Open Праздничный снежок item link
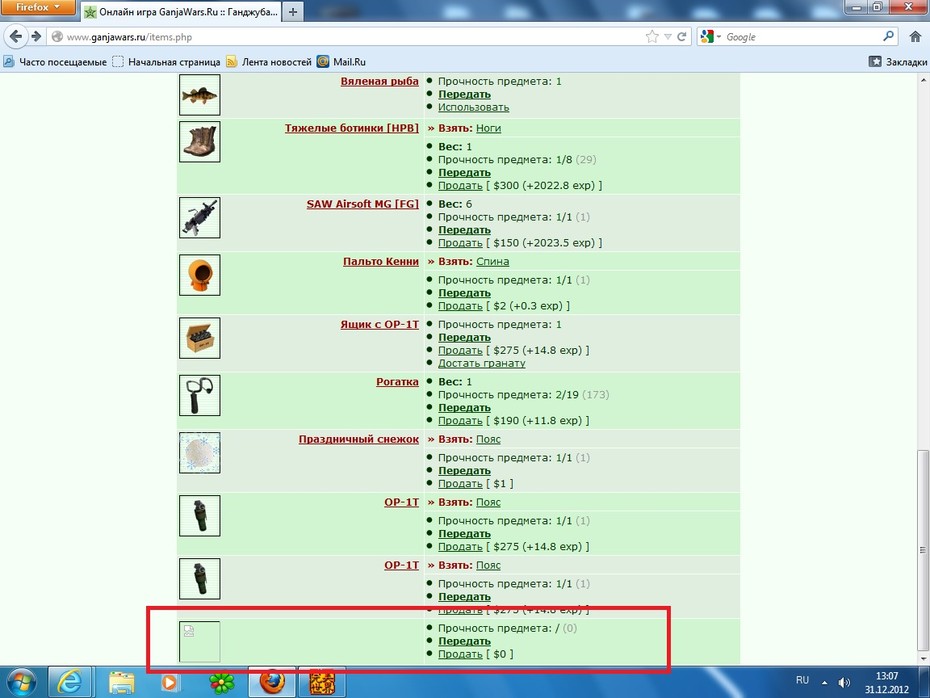The image size is (930, 698). (x=359, y=439)
